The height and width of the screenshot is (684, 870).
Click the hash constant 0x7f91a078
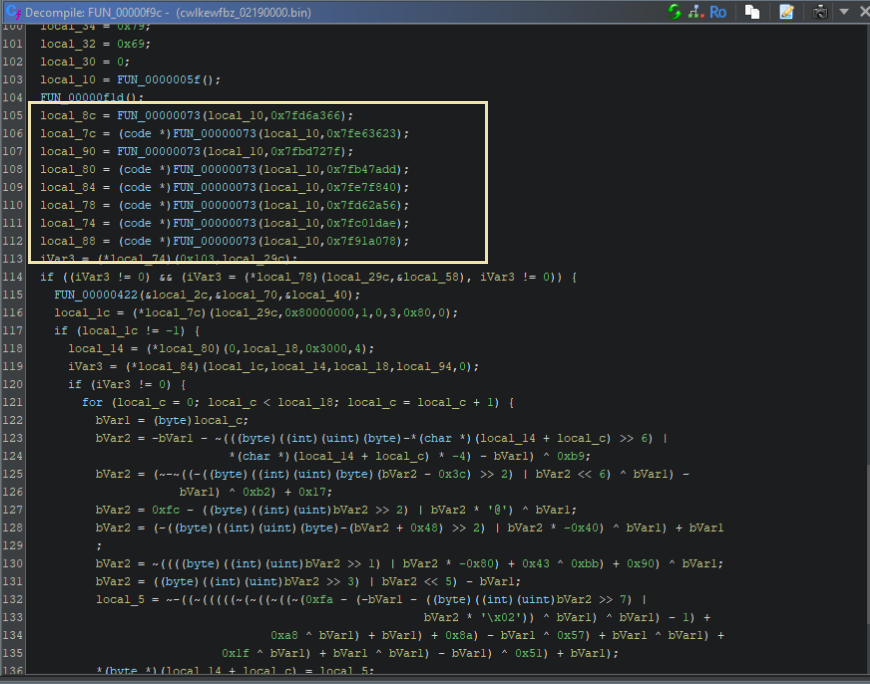pos(361,241)
